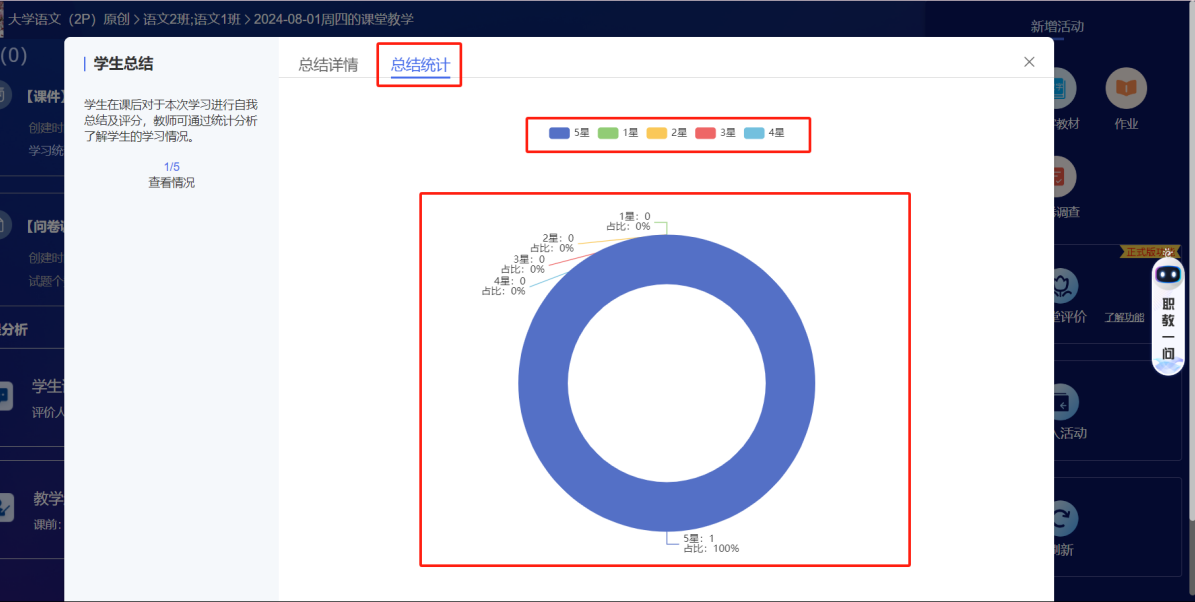
Task: Select the 总结统计 tab
Action: tap(420, 65)
